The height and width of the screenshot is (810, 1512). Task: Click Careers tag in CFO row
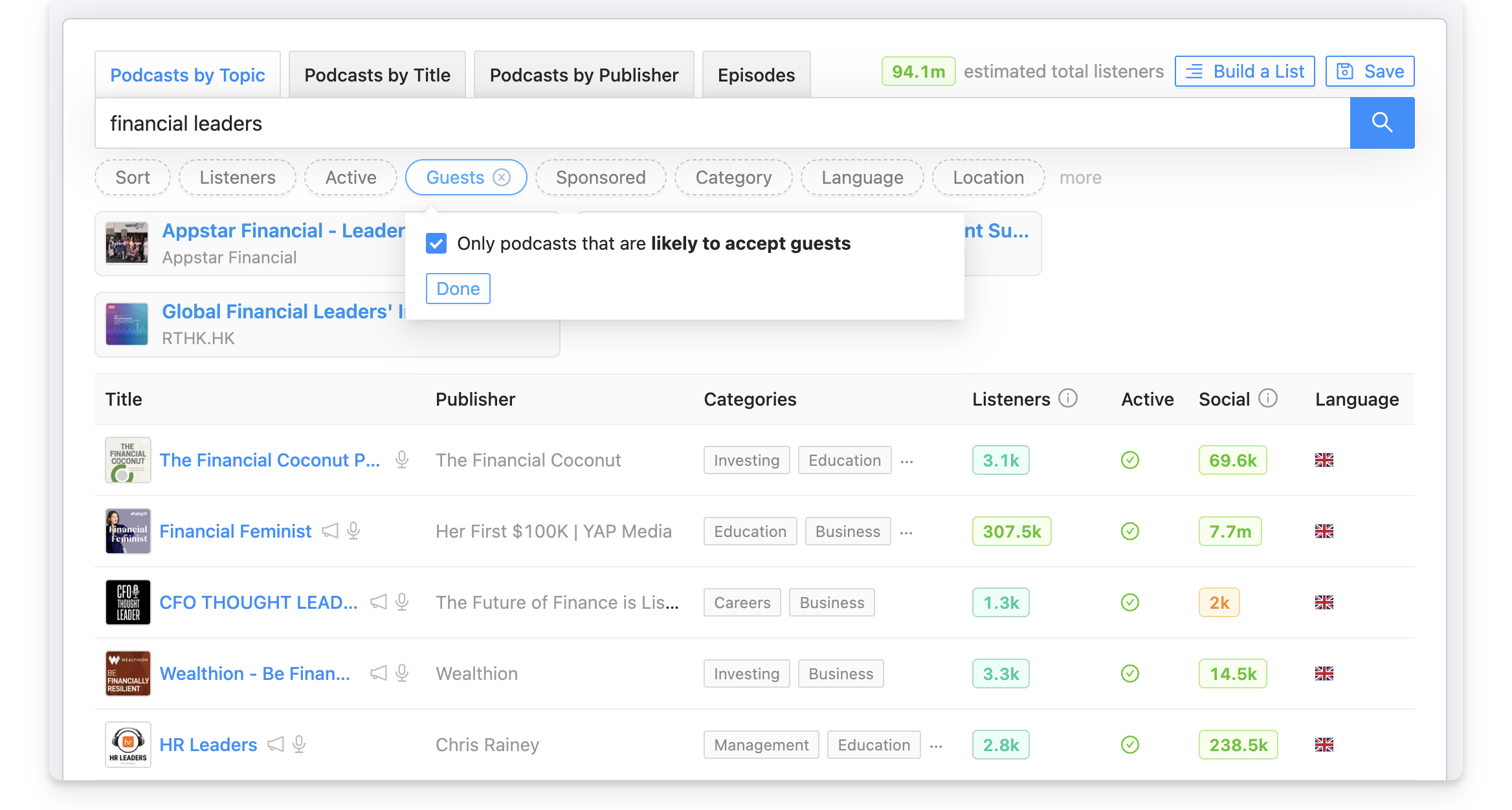tap(742, 602)
